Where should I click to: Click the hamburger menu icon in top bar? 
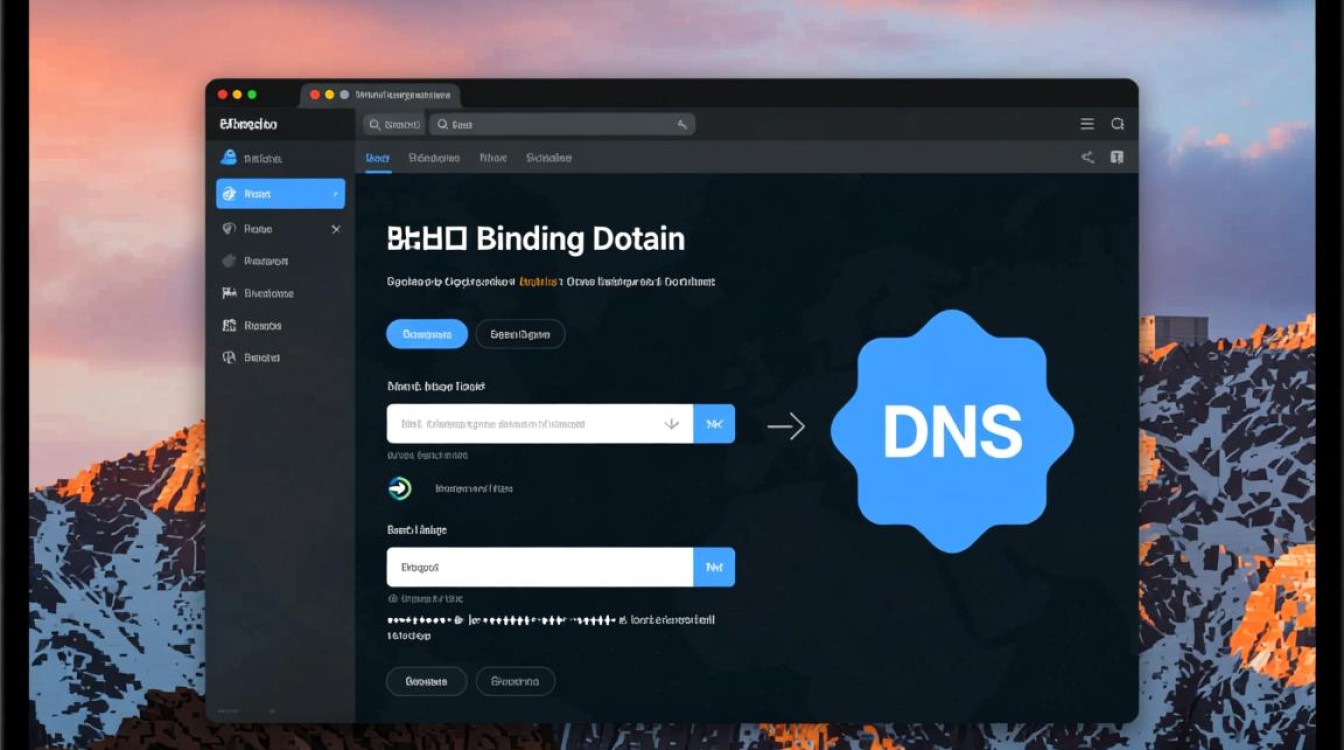(x=1087, y=124)
